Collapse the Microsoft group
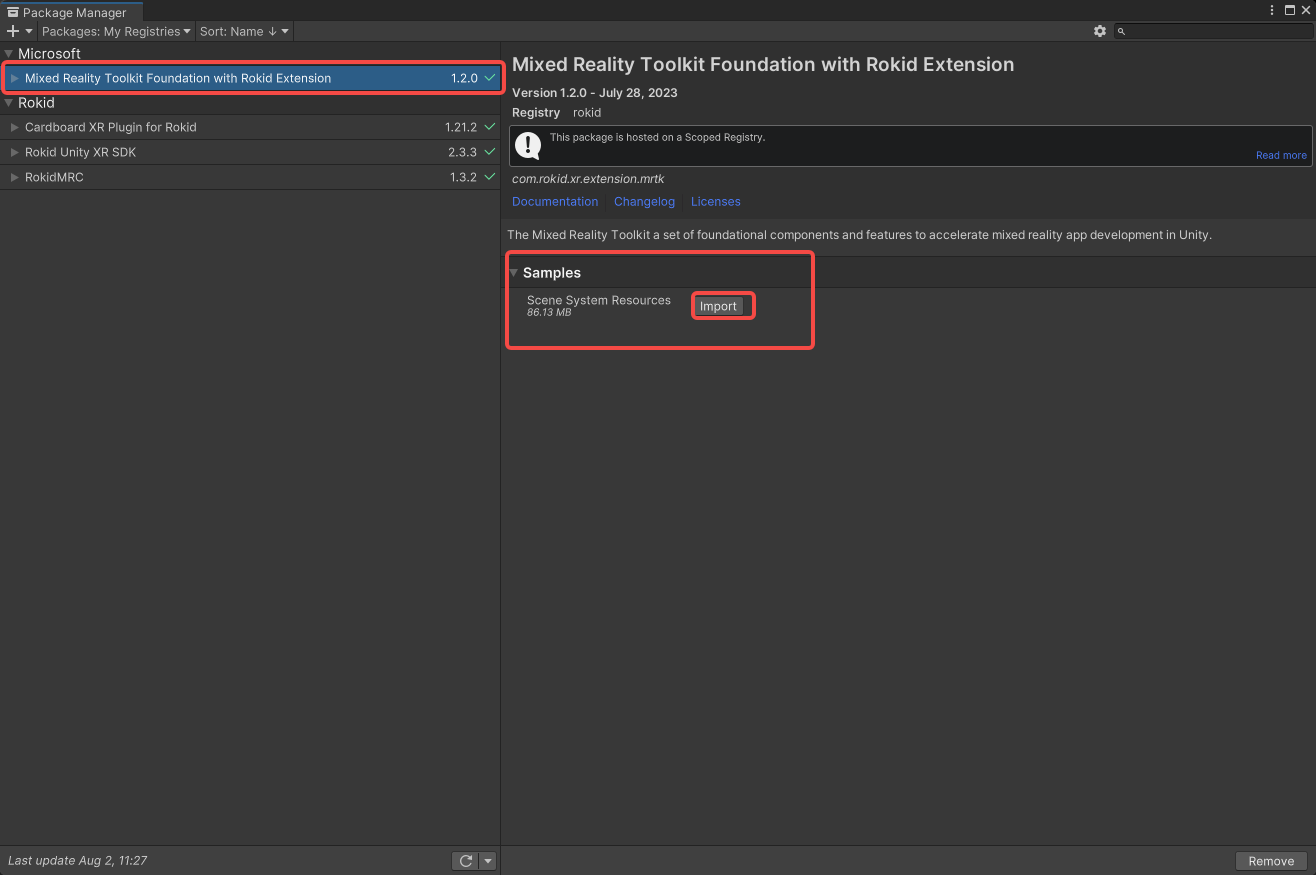1316x875 pixels. (x=9, y=54)
